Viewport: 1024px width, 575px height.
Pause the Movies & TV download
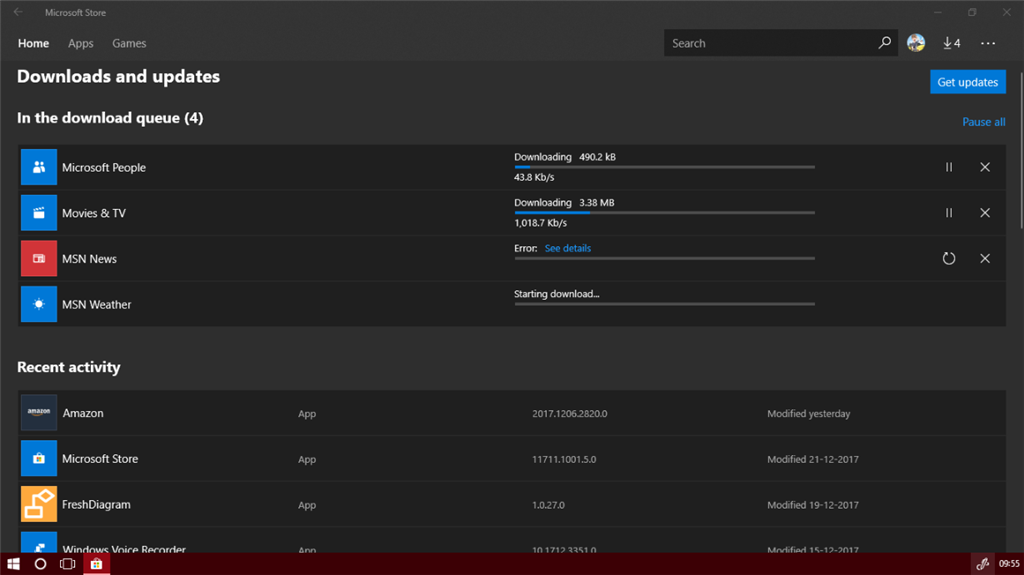(949, 213)
